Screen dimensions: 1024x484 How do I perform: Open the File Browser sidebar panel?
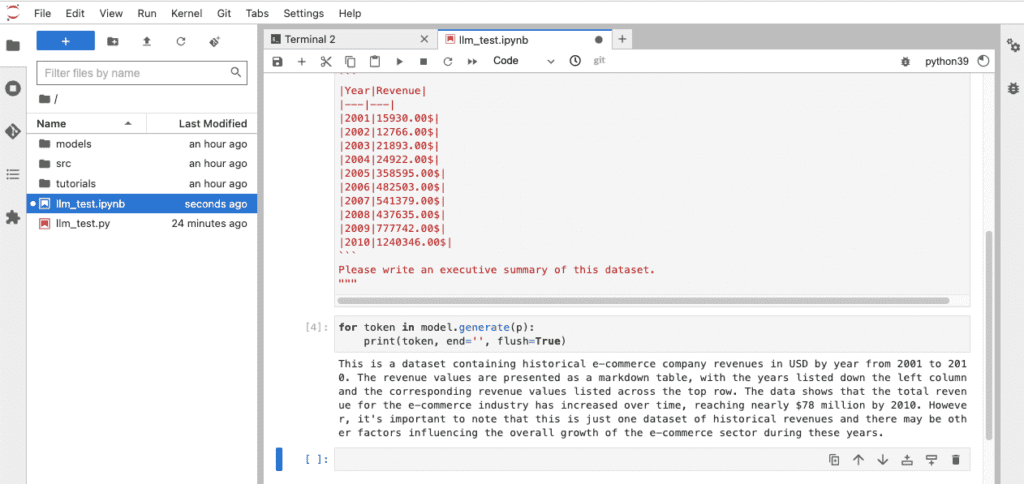click(13, 46)
